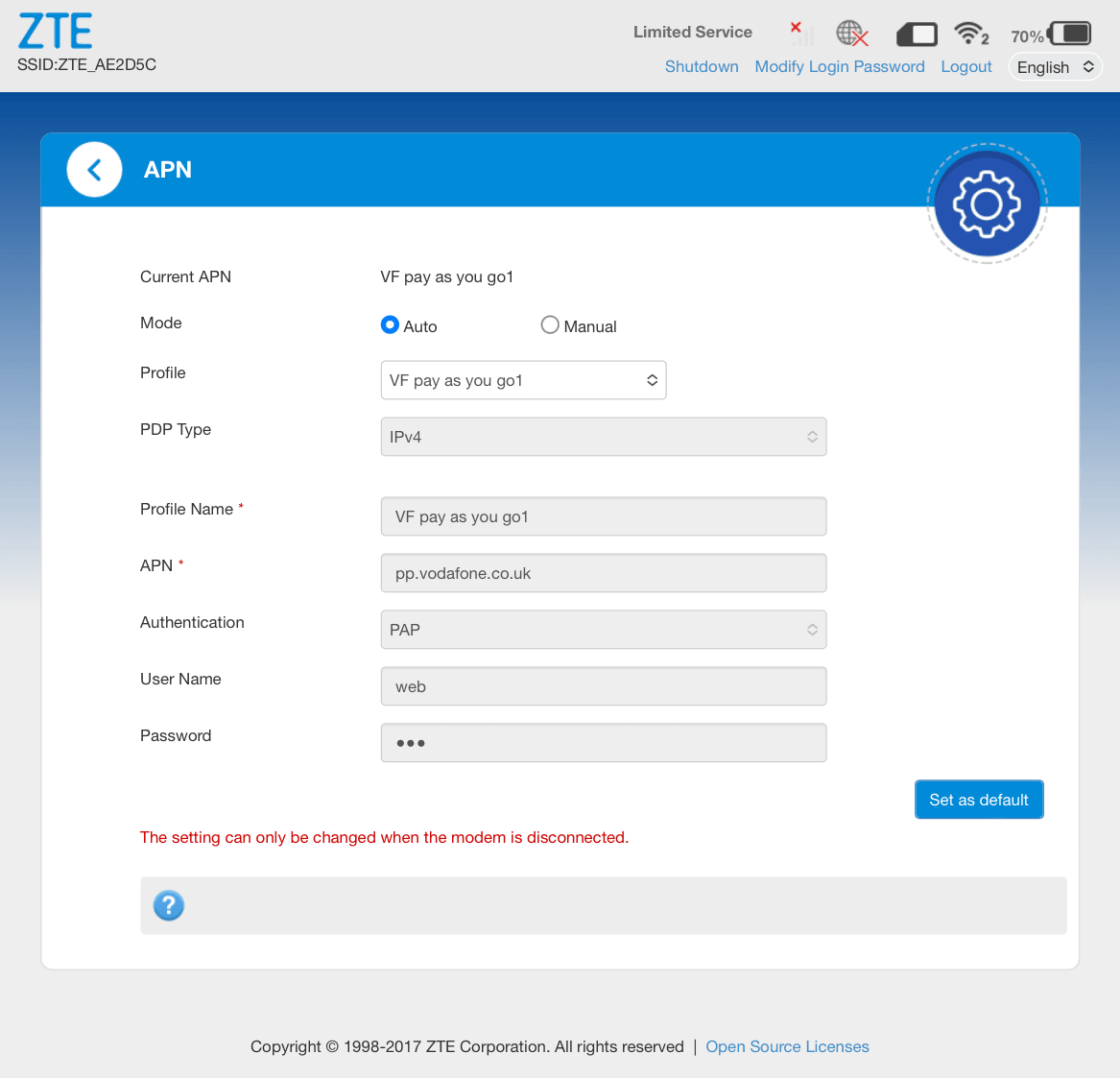The width and height of the screenshot is (1120, 1078).
Task: Click the Set as default button
Action: [x=979, y=800]
